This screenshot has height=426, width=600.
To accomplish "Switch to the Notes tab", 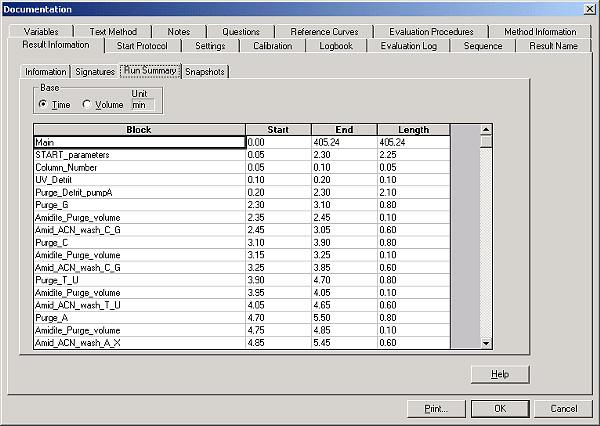I will click(179, 32).
